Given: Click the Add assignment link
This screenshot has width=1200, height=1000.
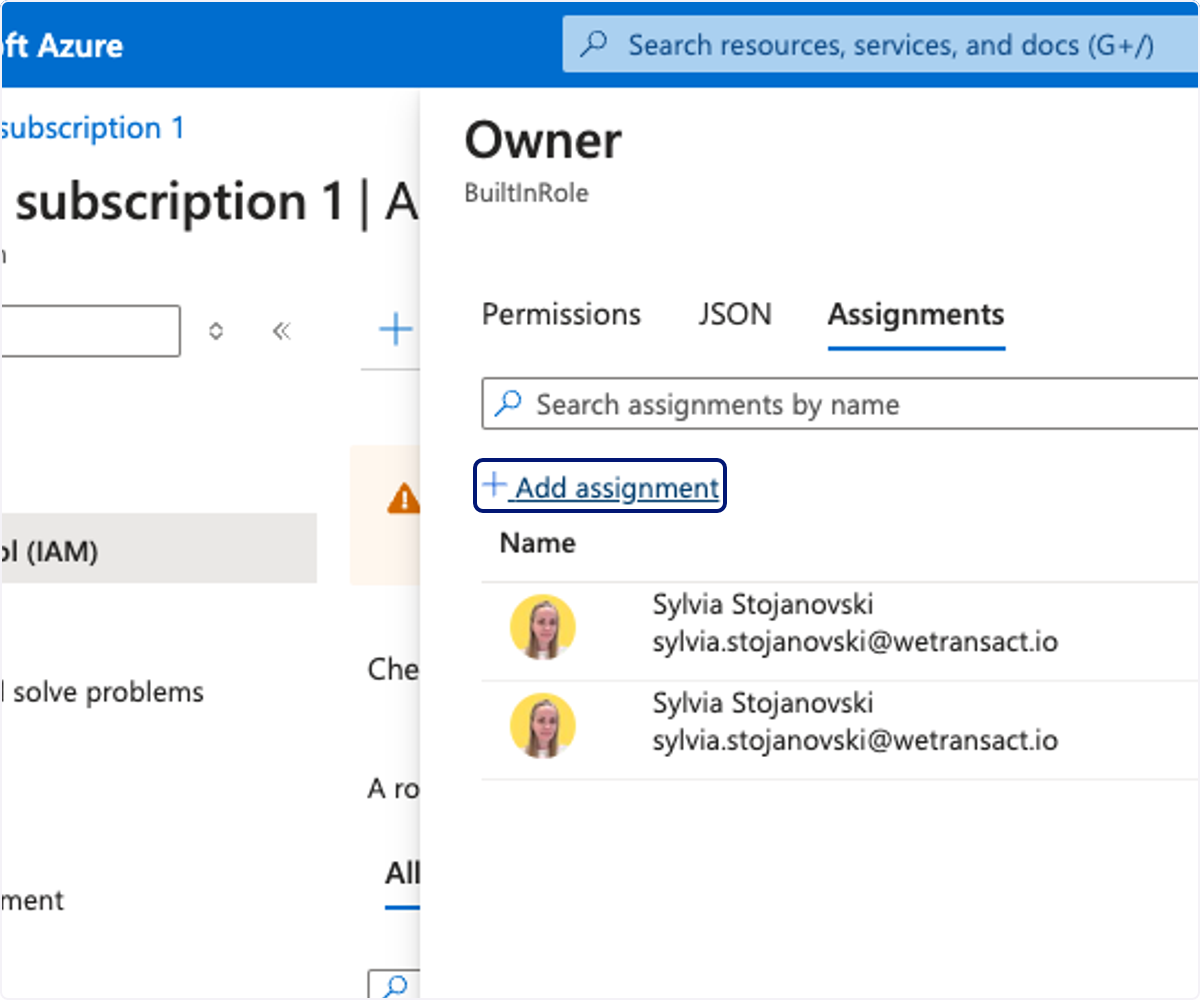Looking at the screenshot, I should click(600, 486).
